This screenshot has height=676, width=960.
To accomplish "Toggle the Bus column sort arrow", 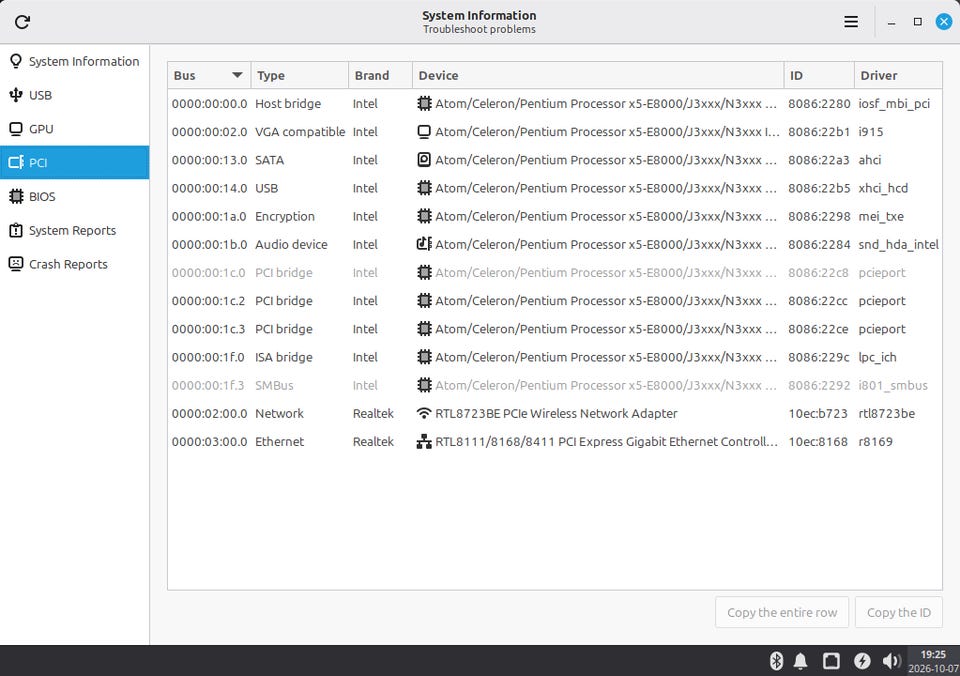I will pyautogui.click(x=238, y=75).
